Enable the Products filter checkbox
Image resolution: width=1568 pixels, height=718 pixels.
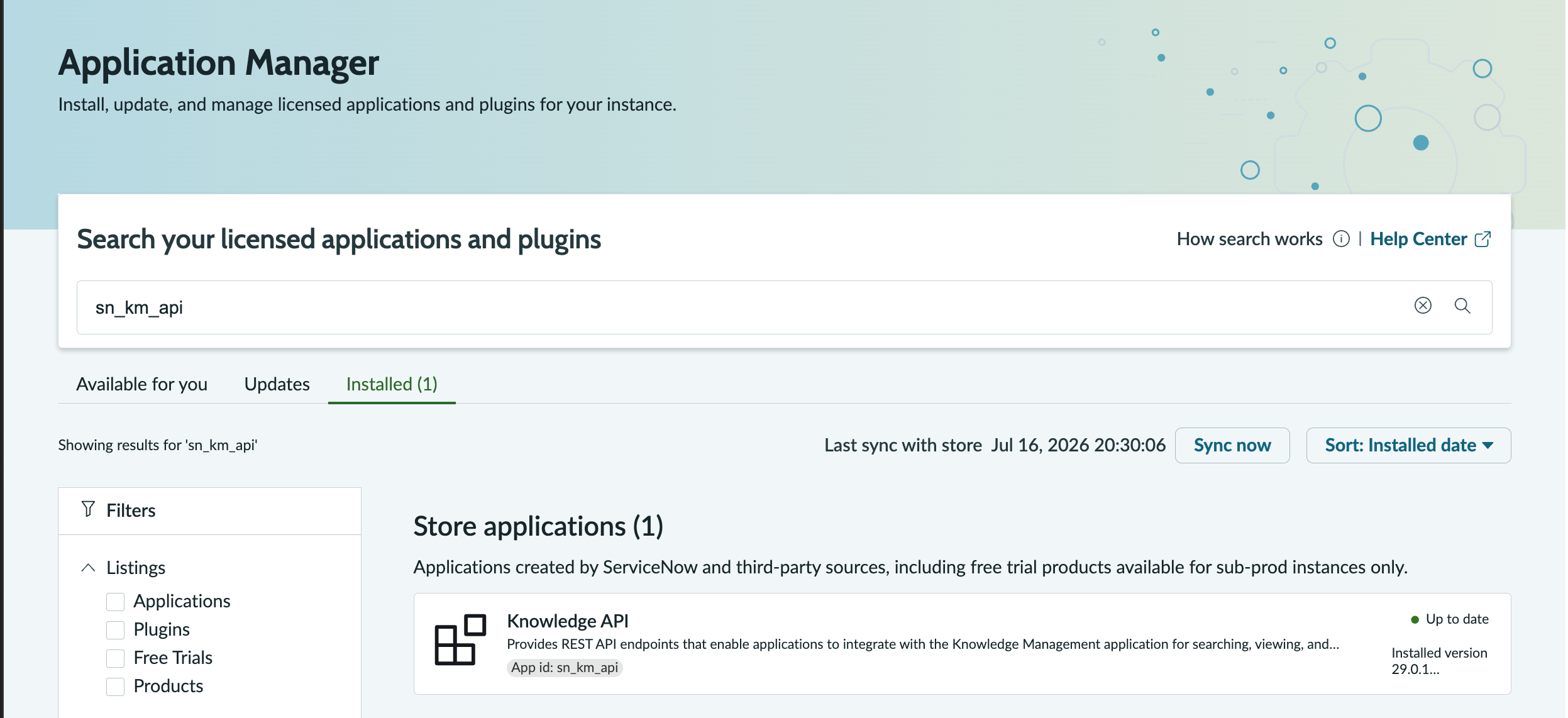(115, 687)
